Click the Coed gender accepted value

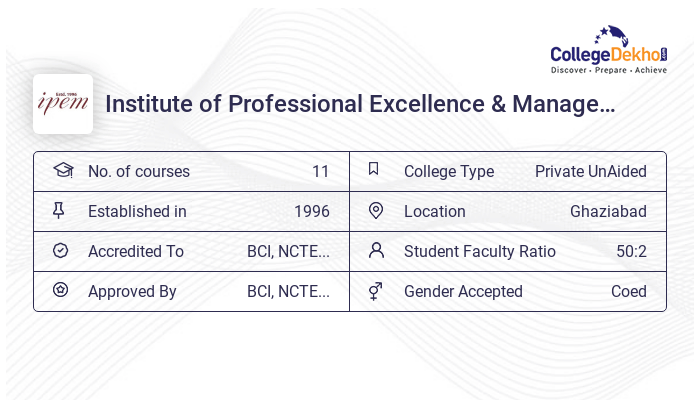pos(629,292)
